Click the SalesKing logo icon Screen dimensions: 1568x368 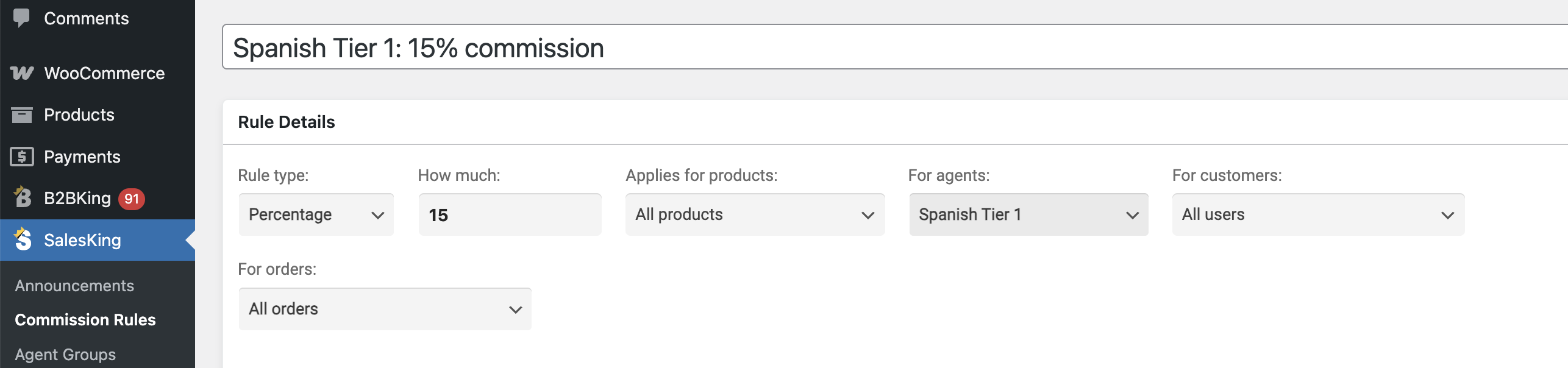[x=22, y=239]
